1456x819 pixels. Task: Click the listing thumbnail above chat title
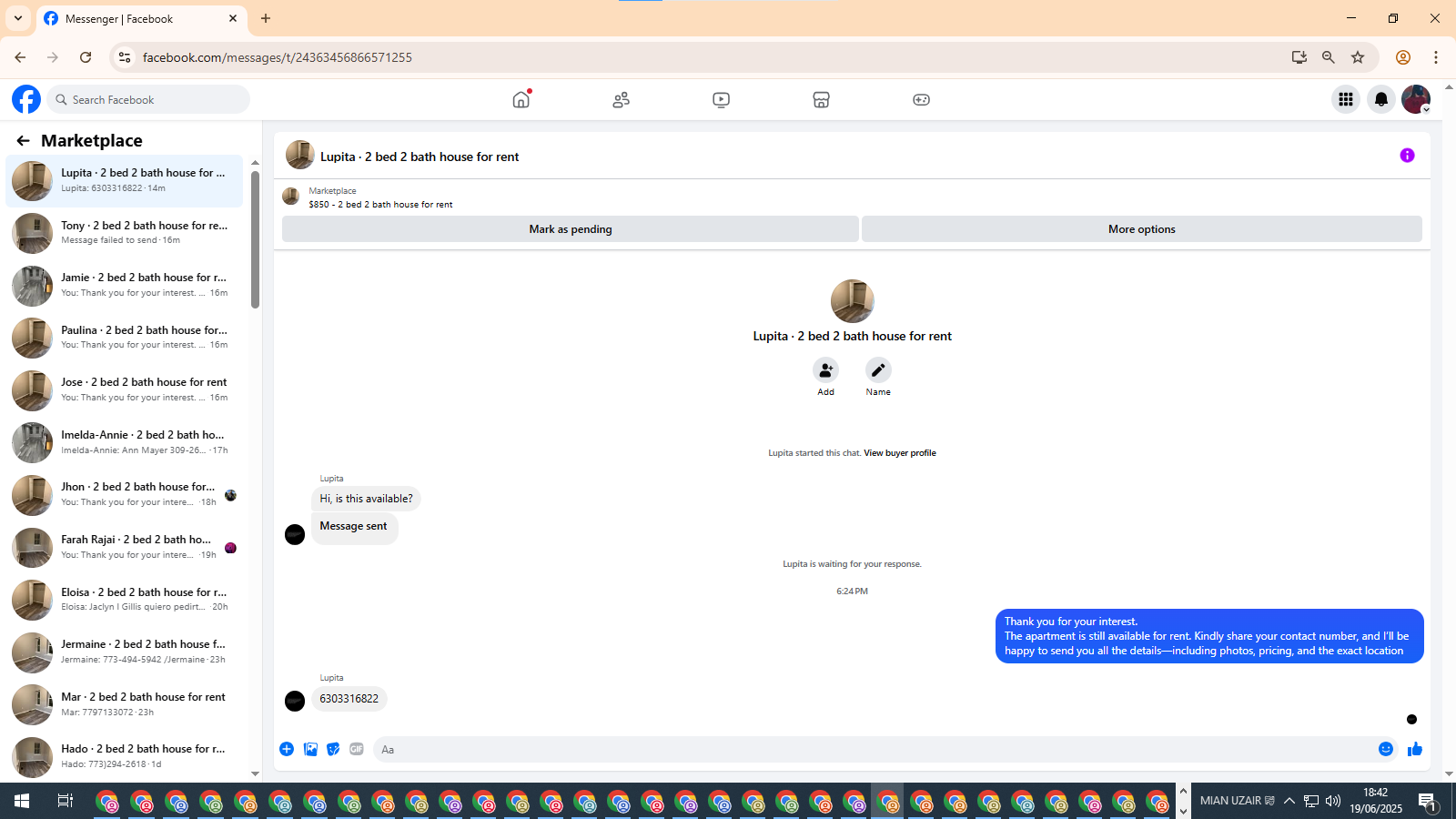(x=300, y=156)
